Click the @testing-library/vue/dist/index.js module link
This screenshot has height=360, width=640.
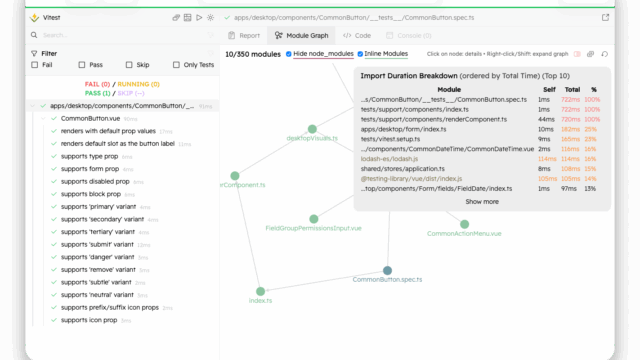coord(411,179)
